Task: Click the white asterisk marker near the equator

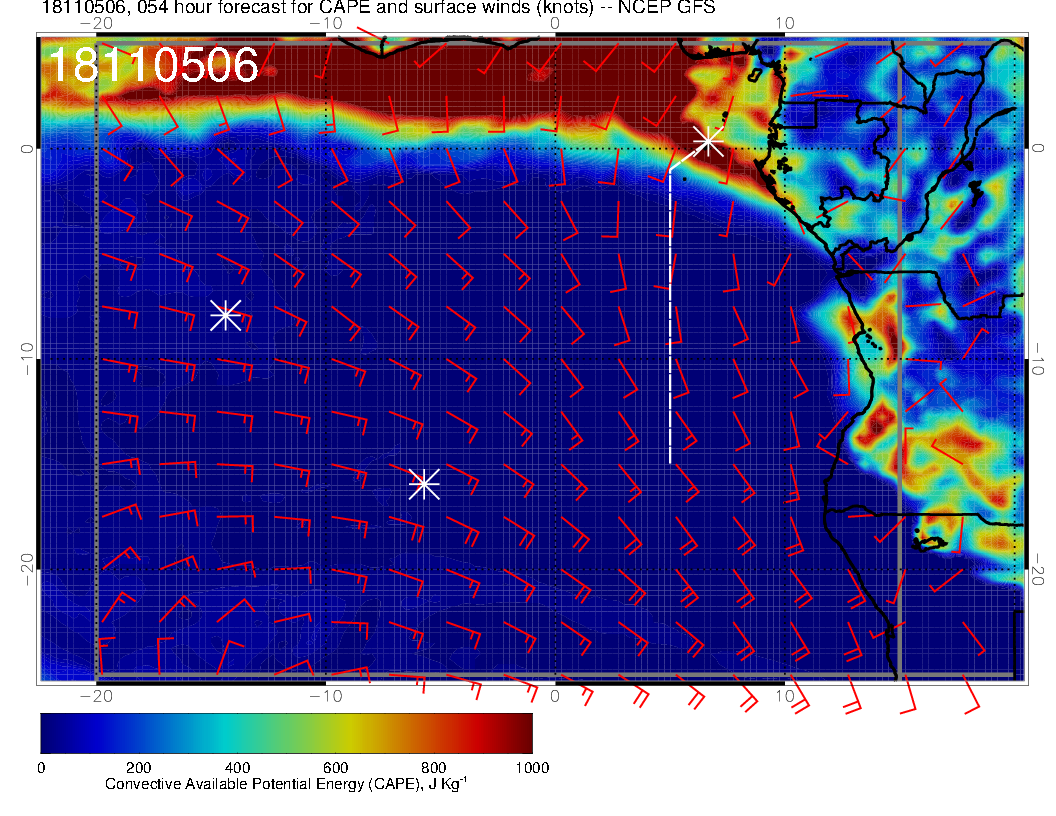Action: (708, 141)
